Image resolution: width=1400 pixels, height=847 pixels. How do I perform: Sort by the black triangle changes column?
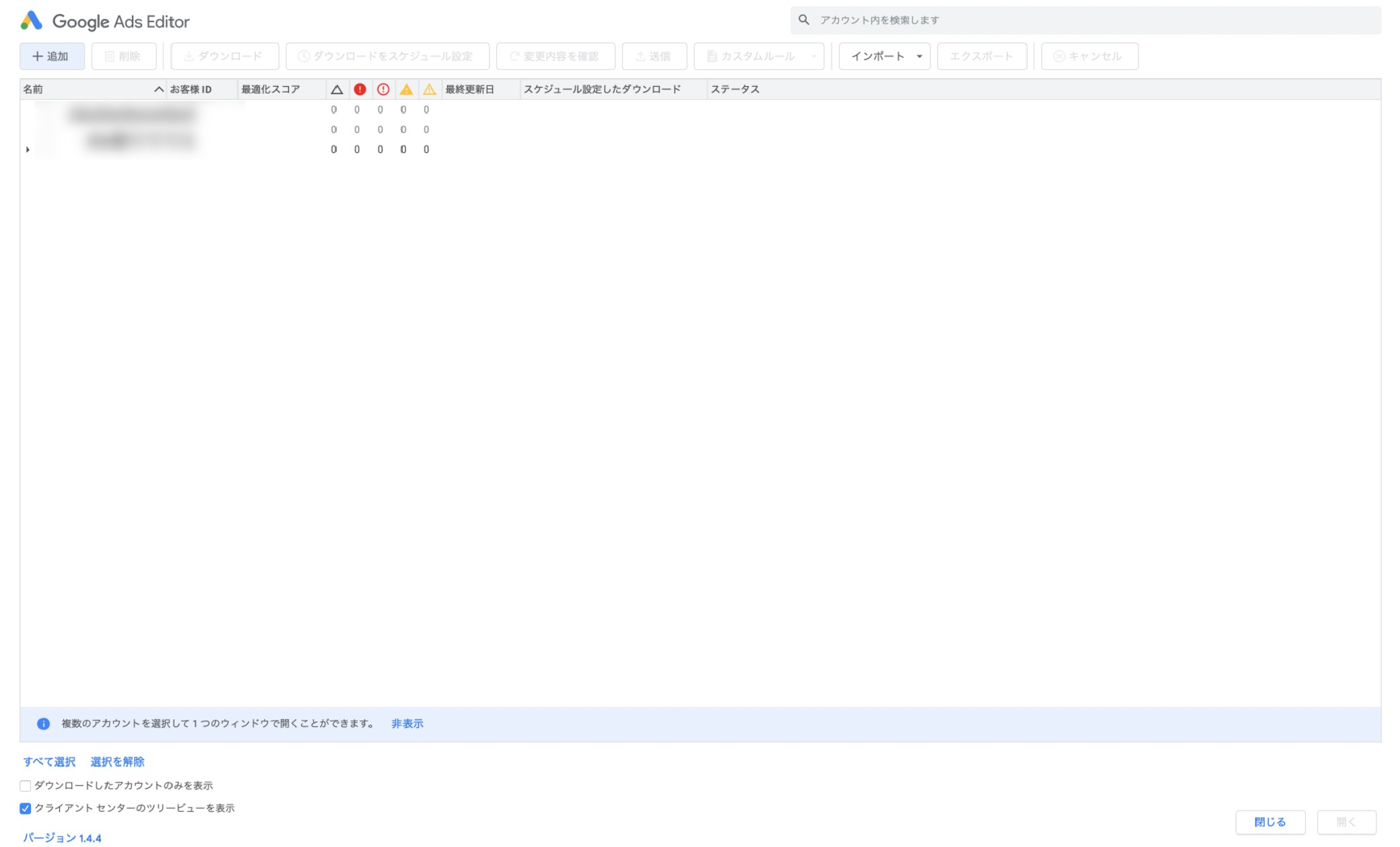(337, 90)
